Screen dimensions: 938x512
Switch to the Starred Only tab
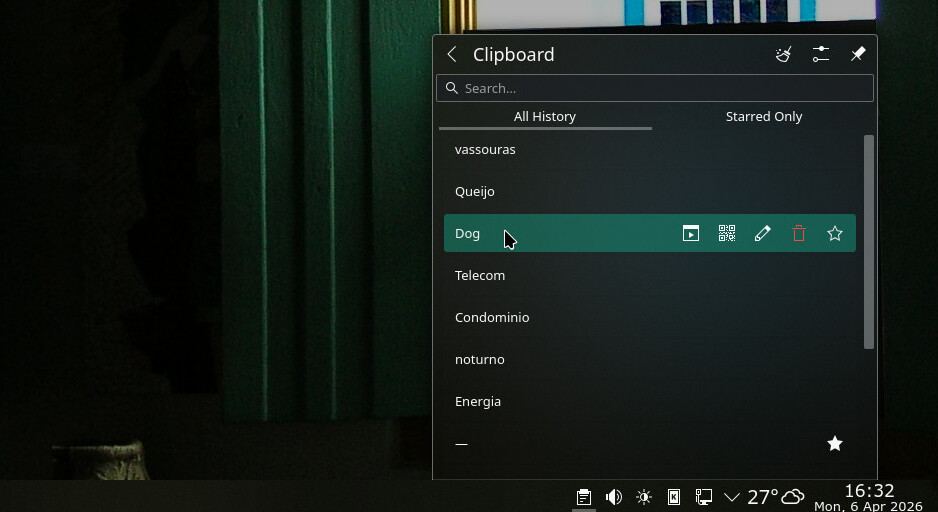coord(764,116)
